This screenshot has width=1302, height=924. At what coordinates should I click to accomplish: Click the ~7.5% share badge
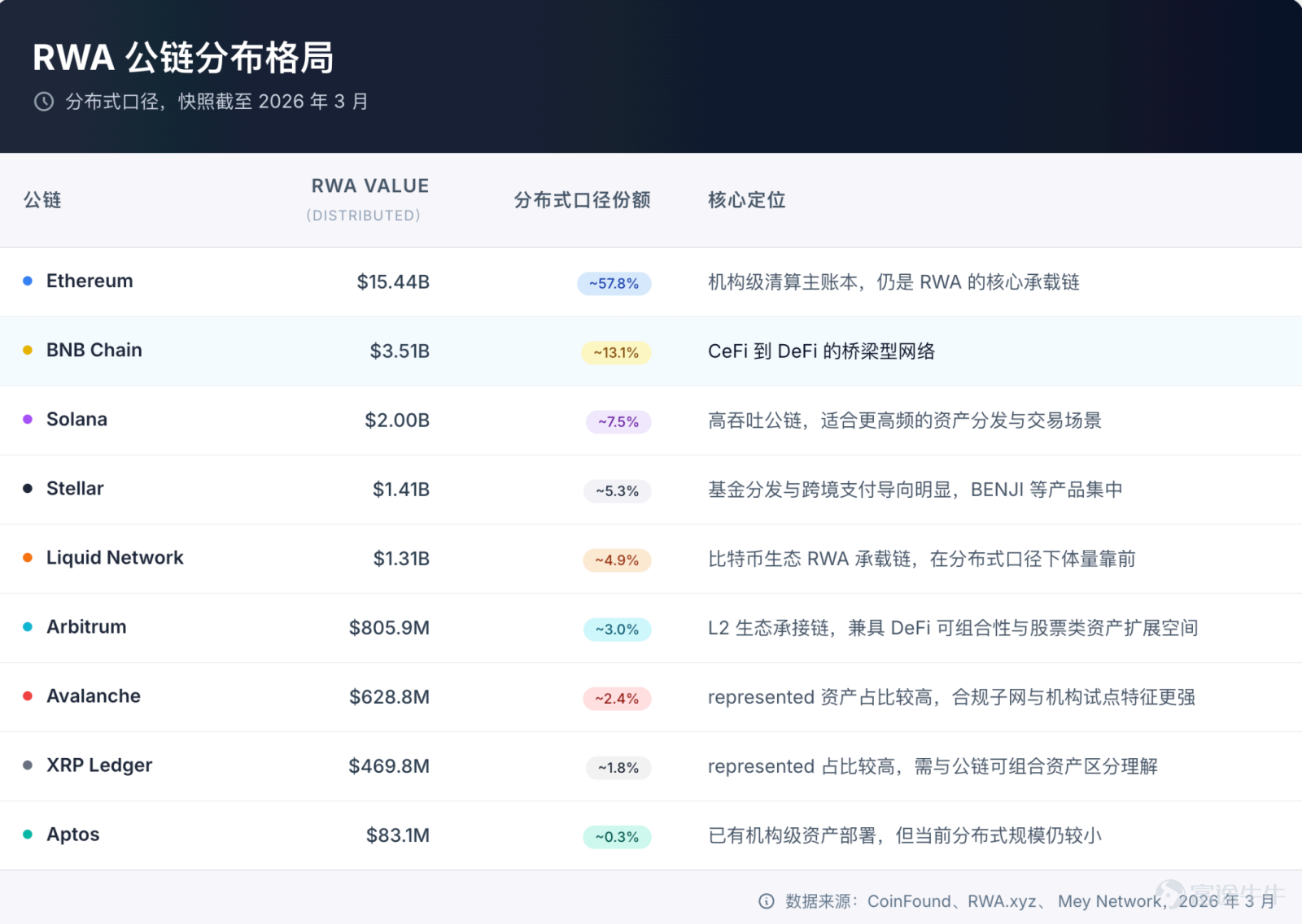click(x=618, y=422)
